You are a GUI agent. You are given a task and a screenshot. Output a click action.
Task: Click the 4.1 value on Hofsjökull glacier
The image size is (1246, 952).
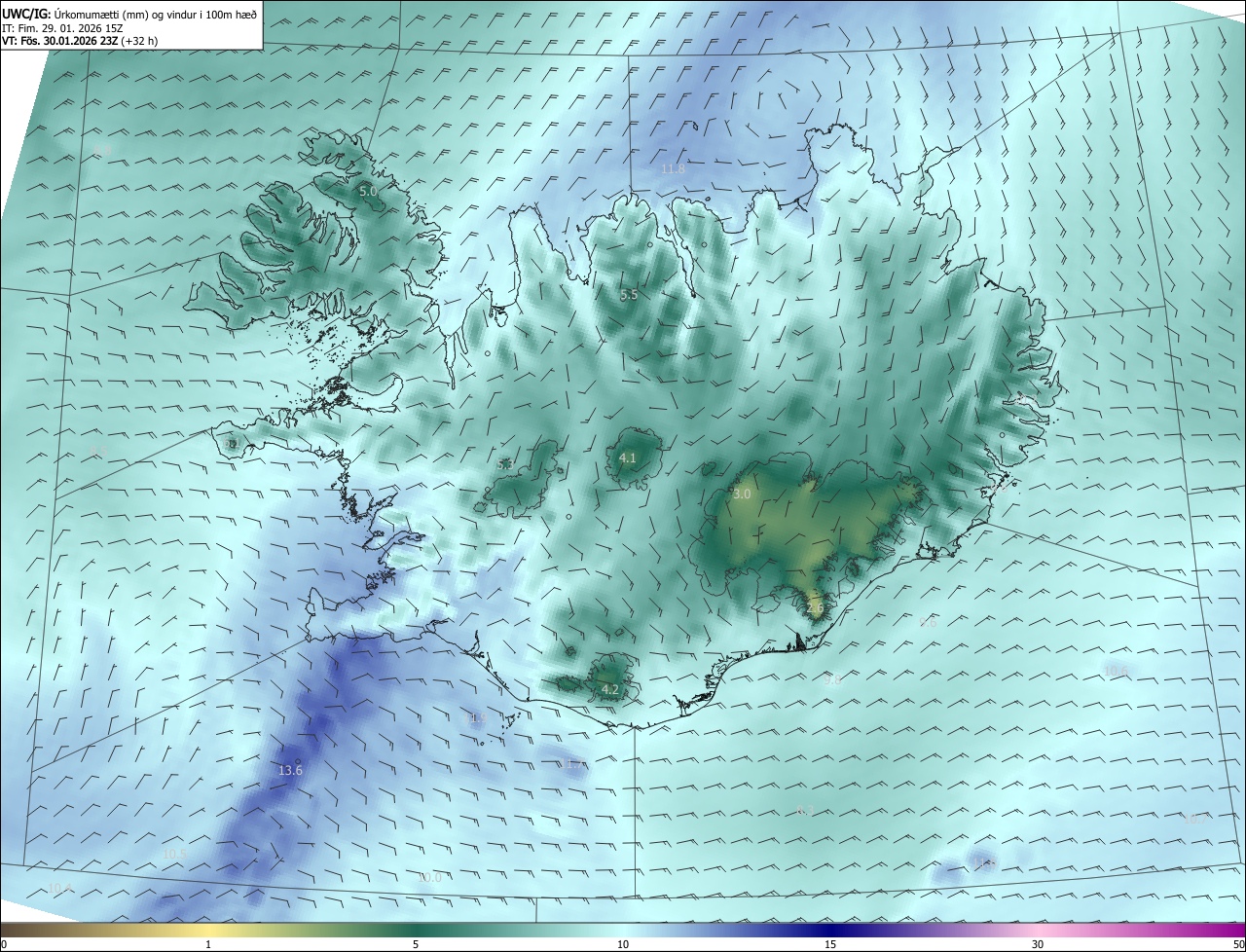pos(628,458)
